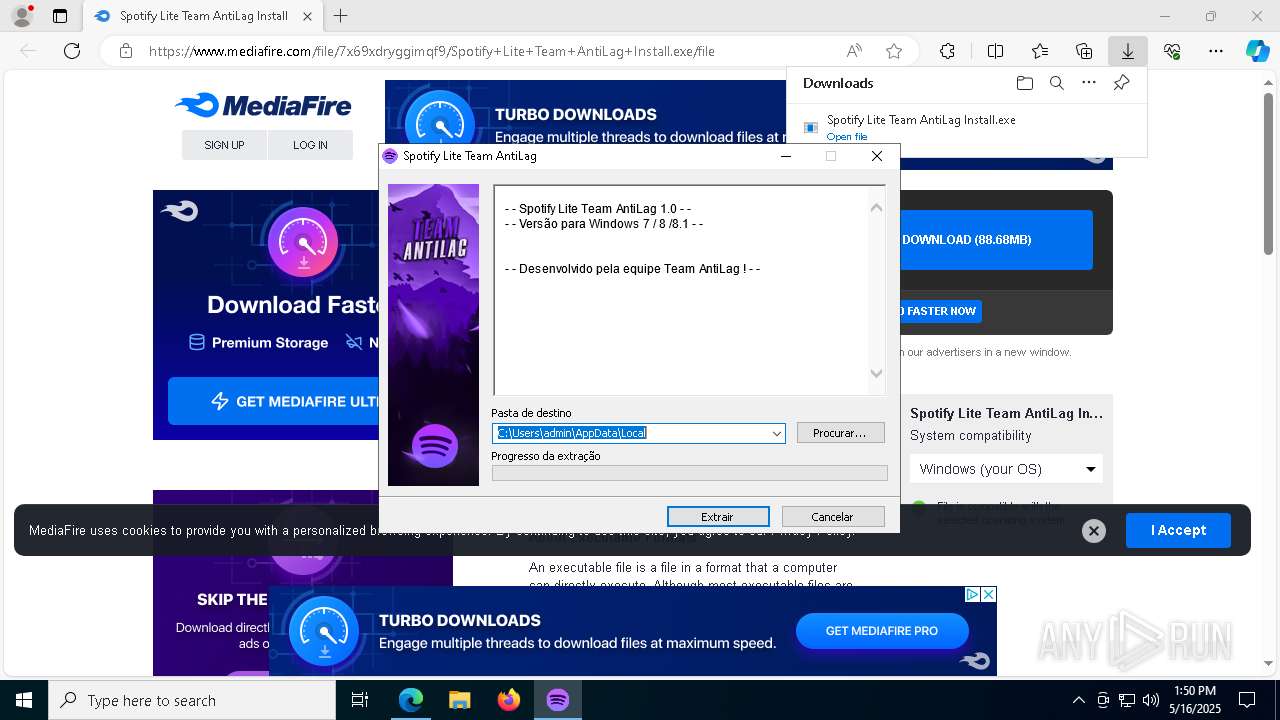Image resolution: width=1280 pixels, height=720 pixels.
Task: Pin the Downloads panel
Action: [1121, 83]
